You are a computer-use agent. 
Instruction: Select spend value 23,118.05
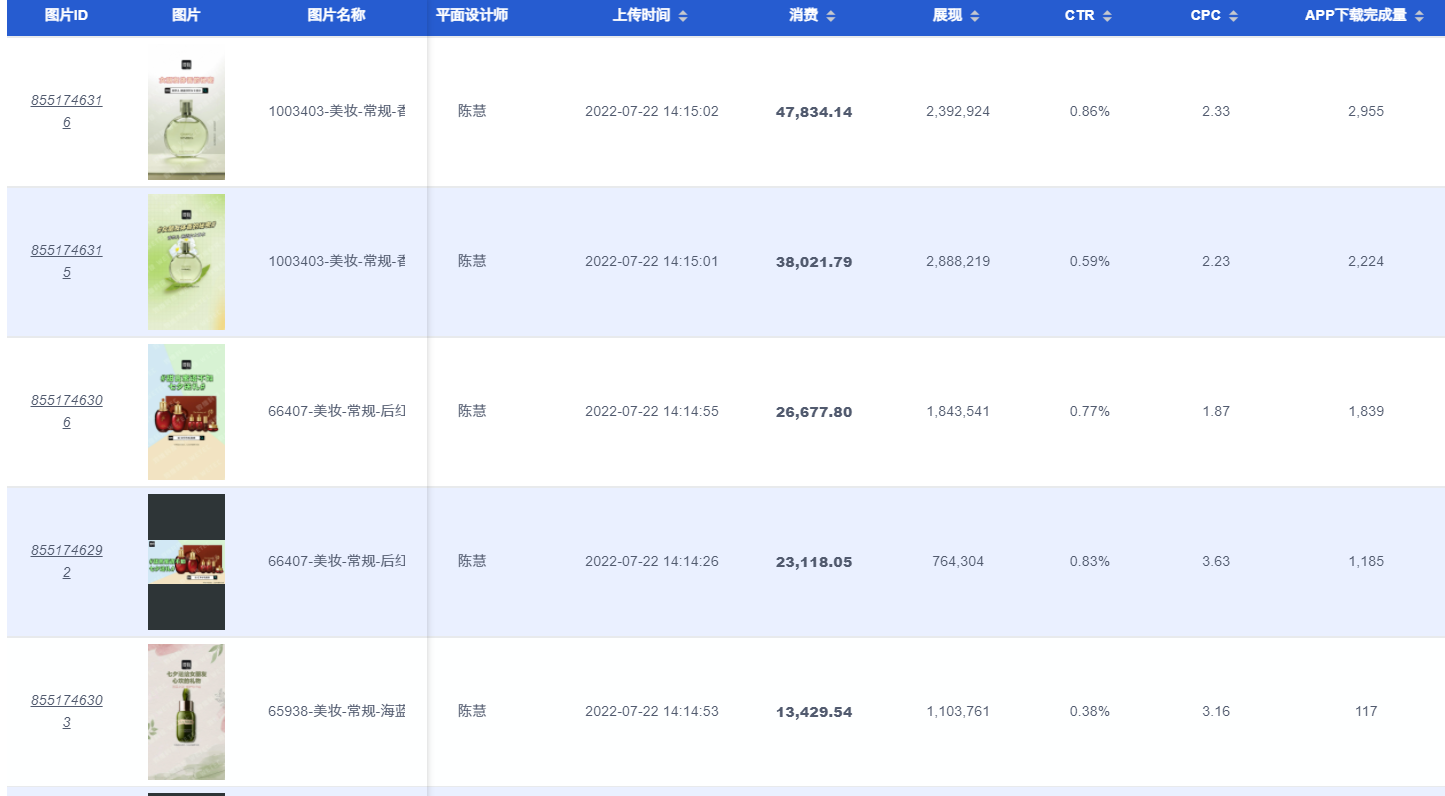(814, 562)
